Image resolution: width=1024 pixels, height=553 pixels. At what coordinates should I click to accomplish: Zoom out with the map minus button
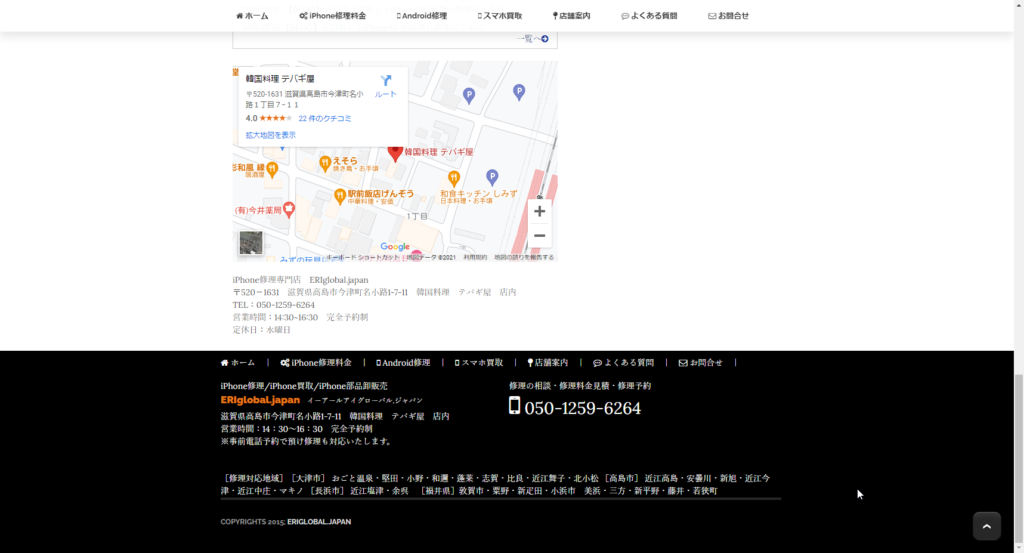pyautogui.click(x=539, y=236)
